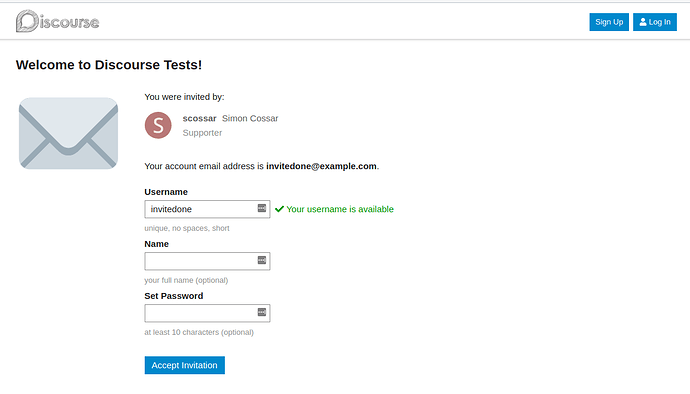Image resolution: width=690 pixels, height=394 pixels.
Task: Click into the Username input field
Action: pyautogui.click(x=207, y=209)
